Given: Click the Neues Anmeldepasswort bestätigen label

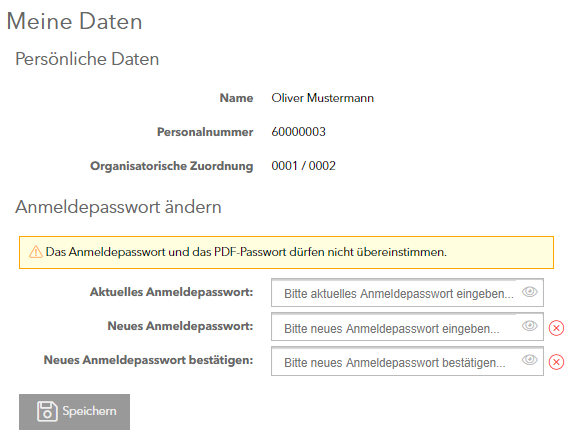Looking at the screenshot, I should click(x=148, y=360).
